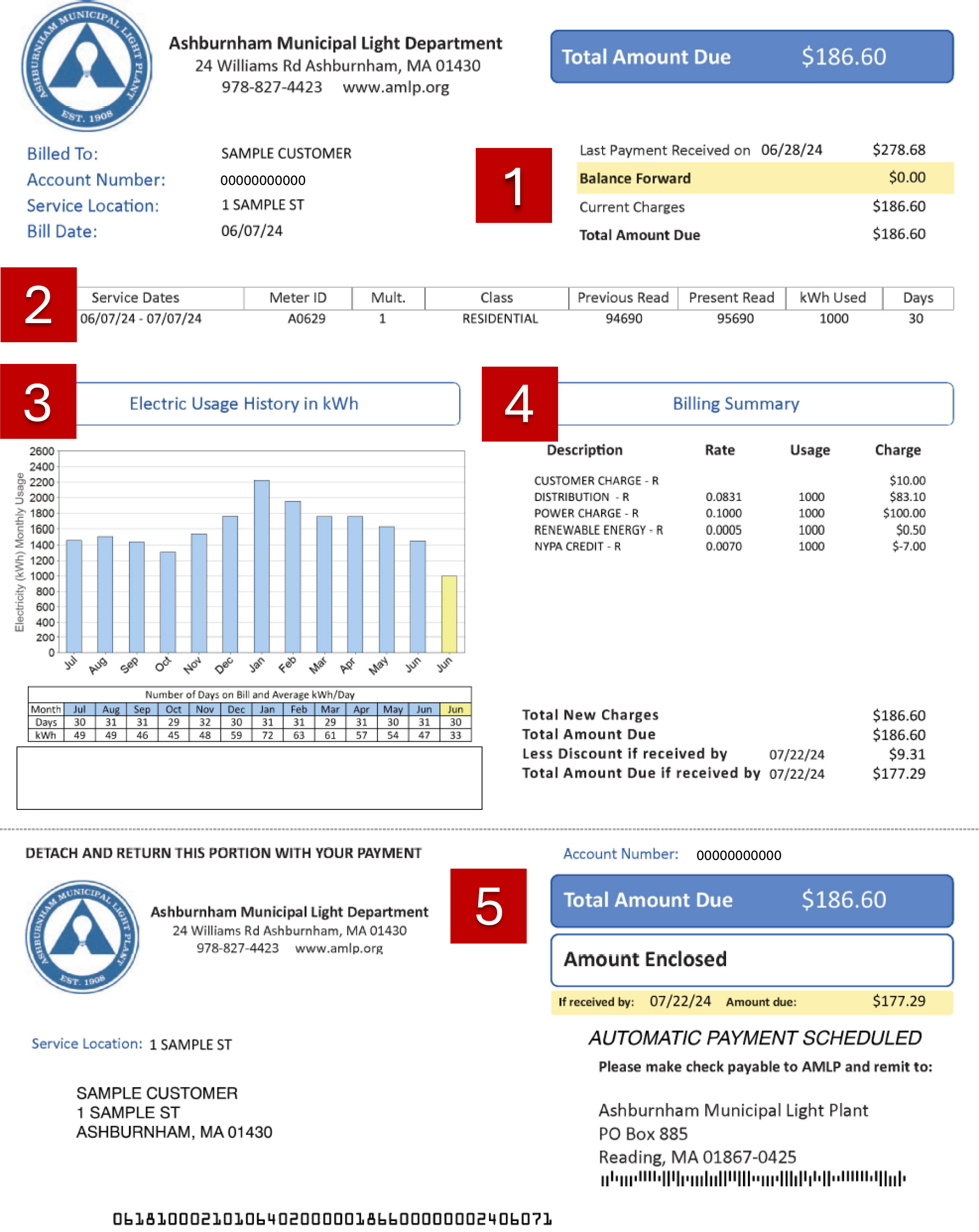Image resolution: width=979 pixels, height=1232 pixels.
Task: Click the Oct bar in the usage chart
Action: 168,602
